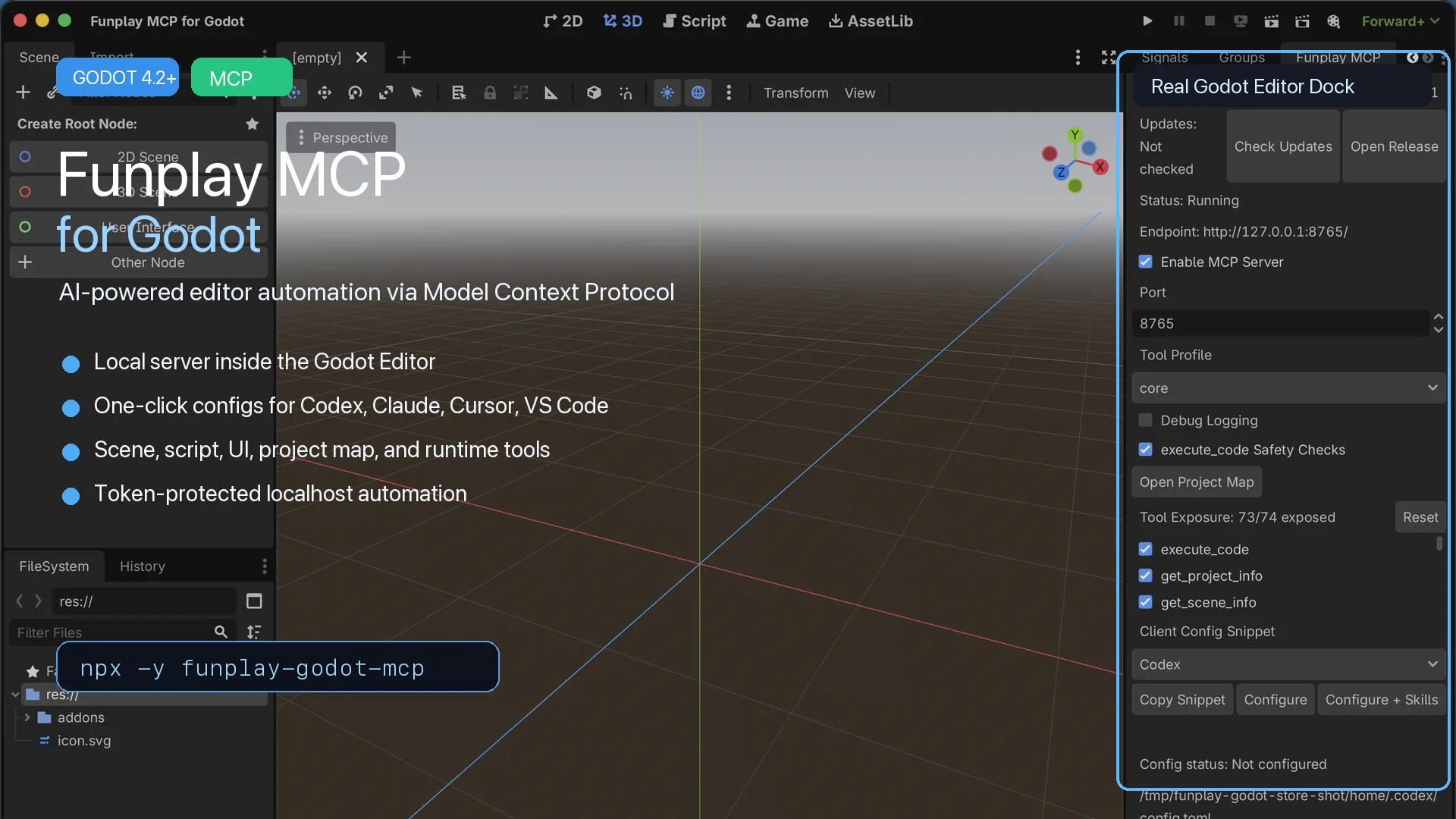Click the tool list scrollbar
The width and height of the screenshot is (1456, 819).
point(1439,544)
